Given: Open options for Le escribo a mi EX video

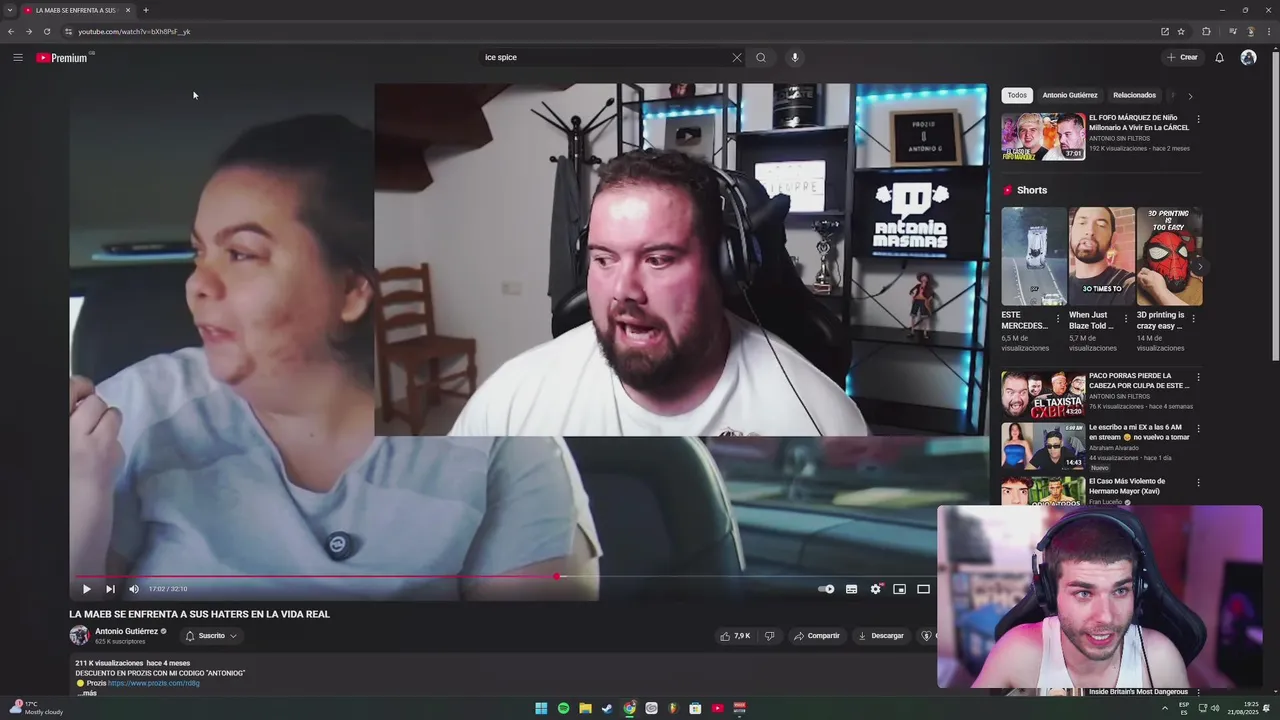Looking at the screenshot, I should [1198, 428].
